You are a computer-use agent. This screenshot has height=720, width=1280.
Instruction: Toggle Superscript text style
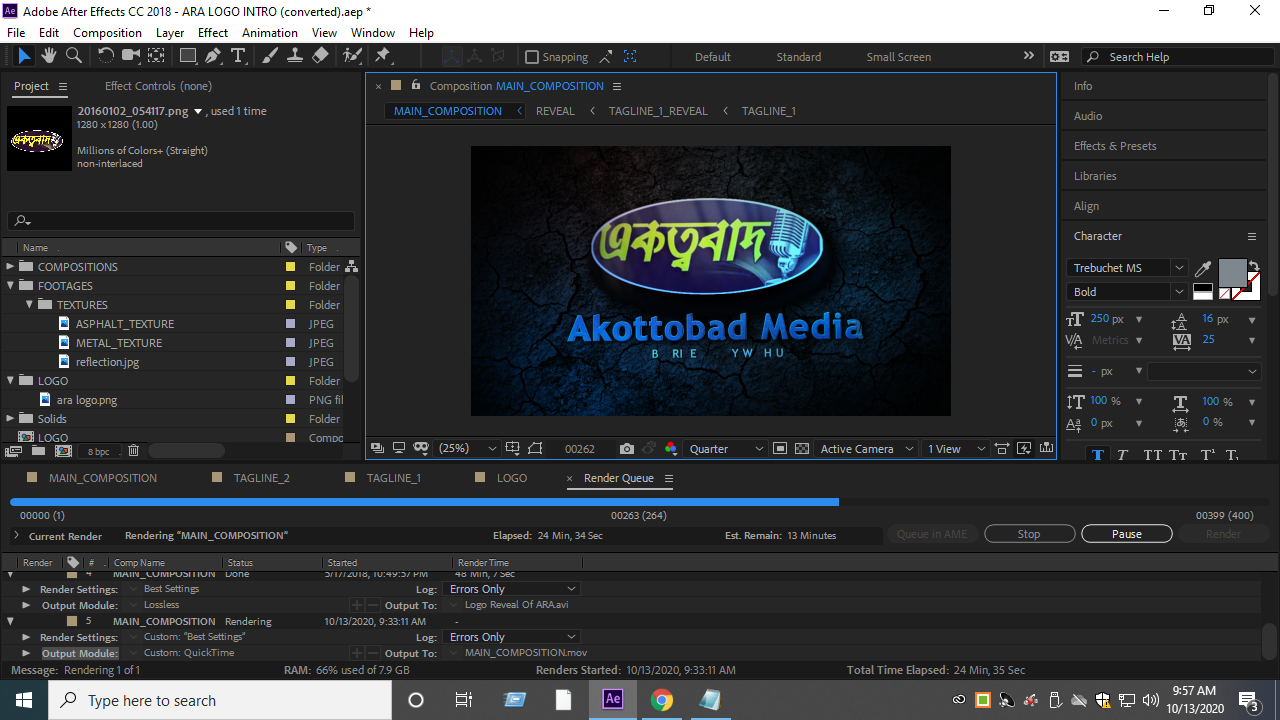[x=1207, y=456]
